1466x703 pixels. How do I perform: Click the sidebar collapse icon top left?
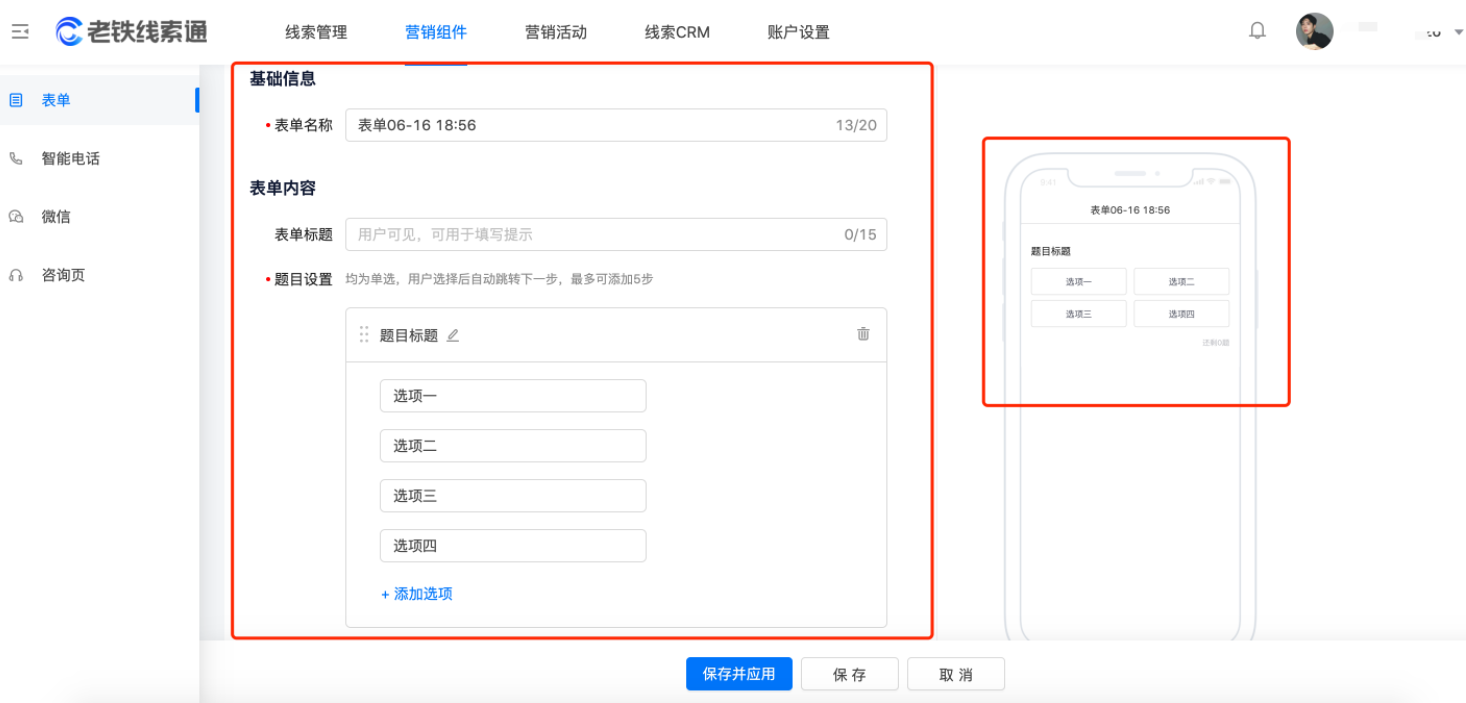tap(19, 31)
